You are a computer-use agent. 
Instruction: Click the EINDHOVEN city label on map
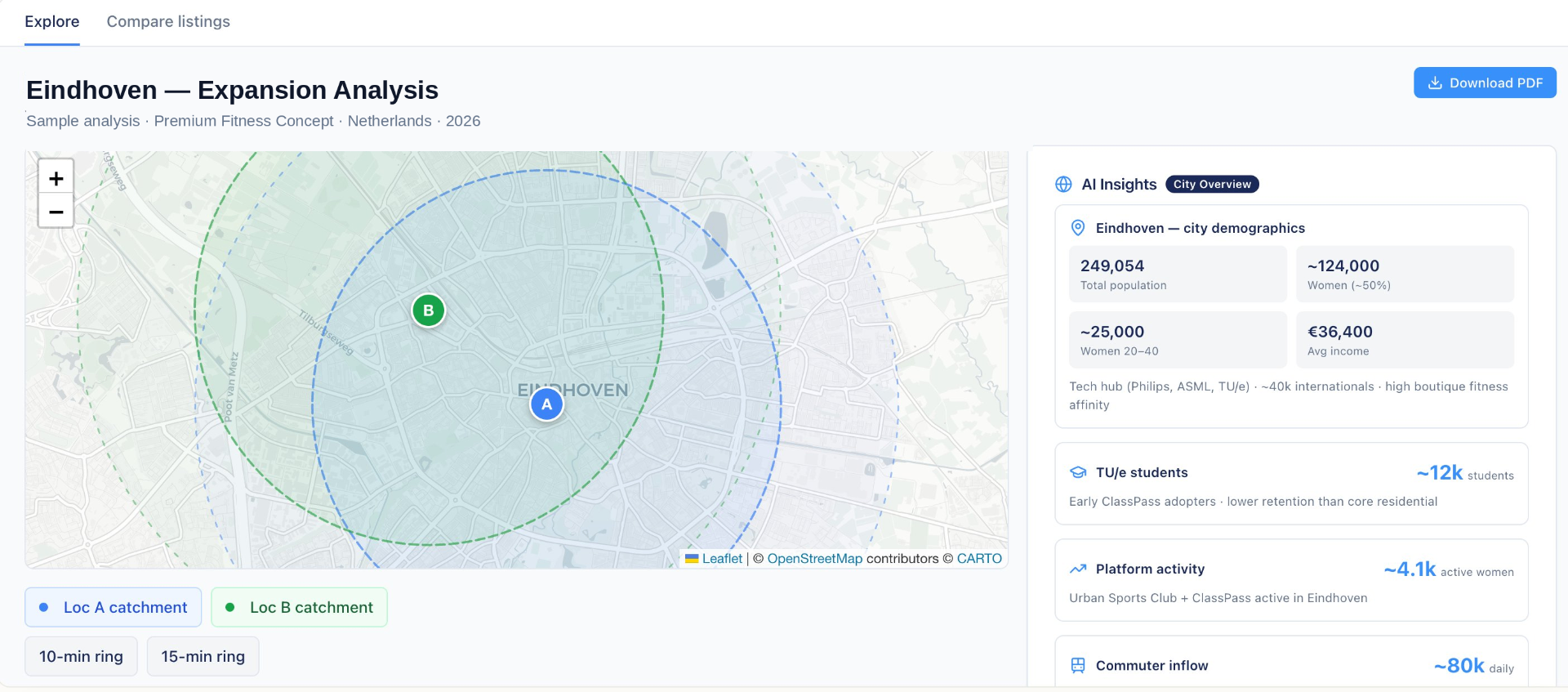point(573,391)
